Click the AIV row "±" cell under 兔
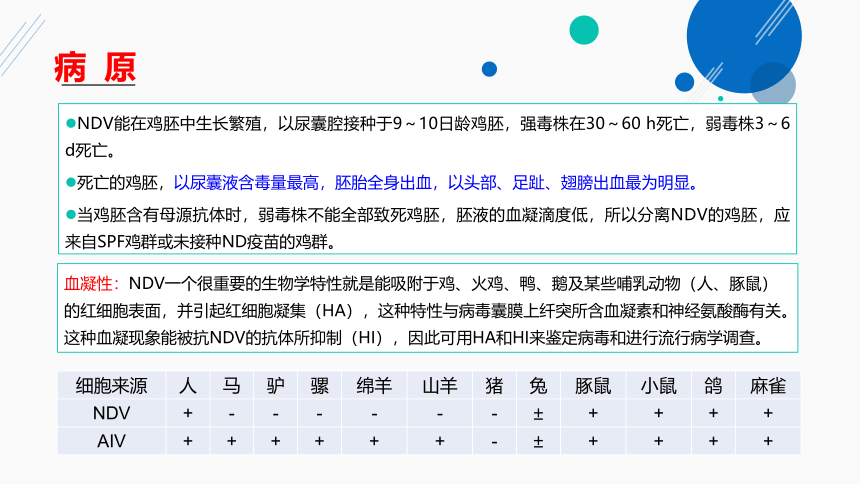Image resolution: width=860 pixels, height=484 pixels. tap(538, 441)
